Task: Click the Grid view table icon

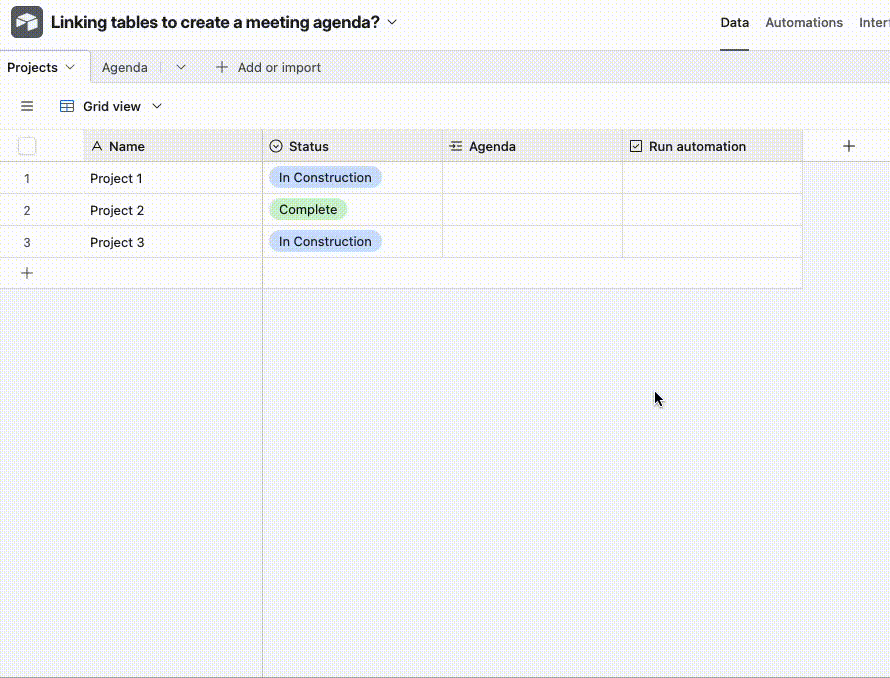Action: (x=67, y=106)
